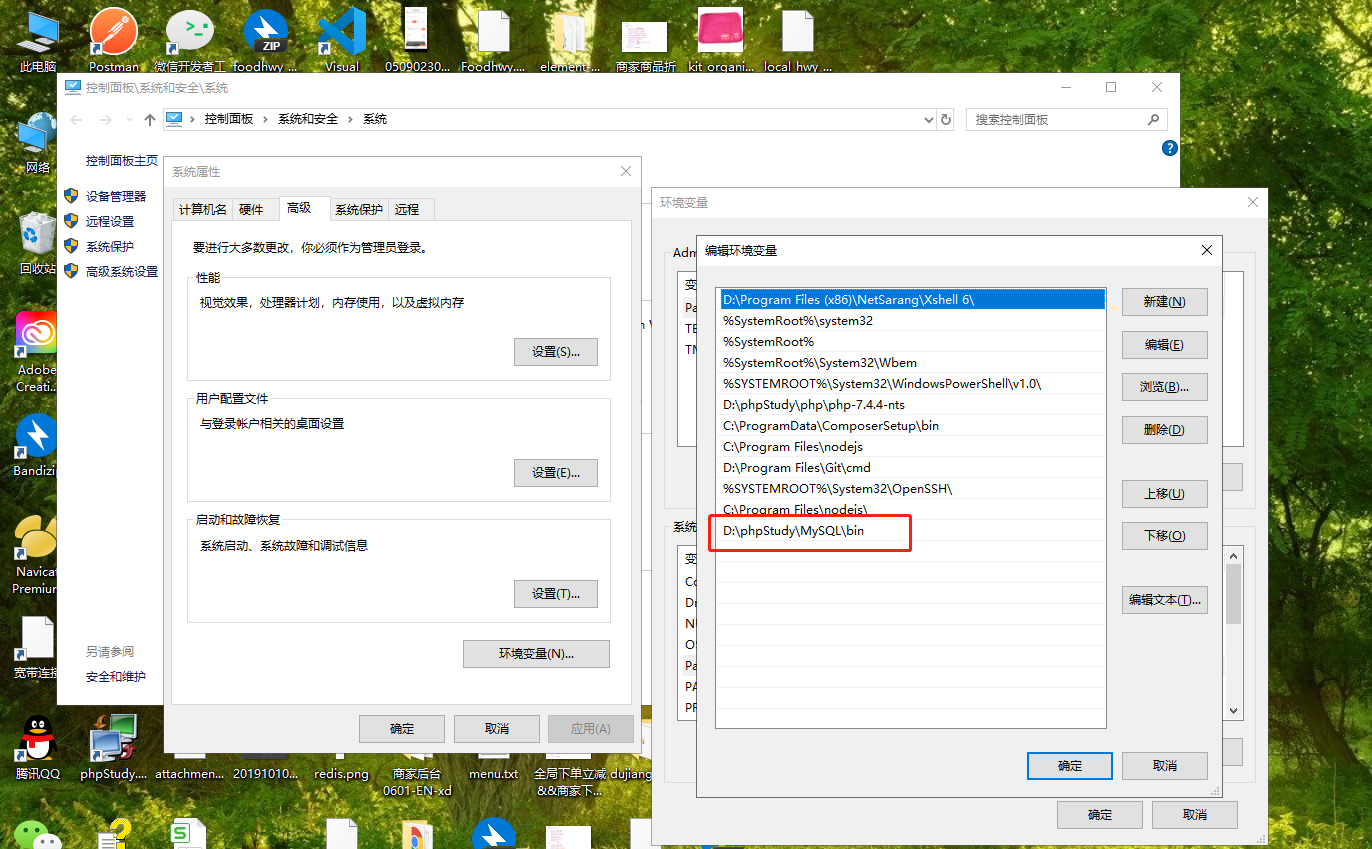Viewport: 1372px width, 849px height.
Task: Switch to the 系统保护 tab
Action: [359, 209]
